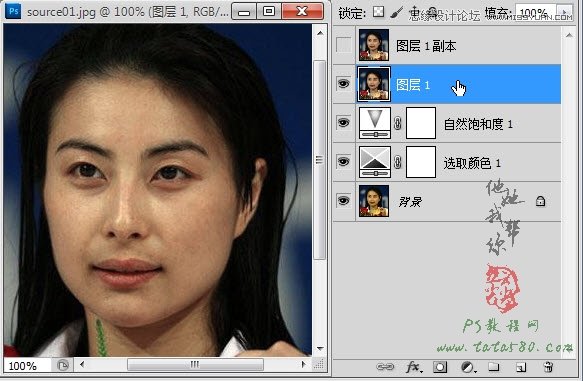Click the Layers panel scrollbar up arrow
This screenshot has width=583, height=381.
pos(569,35)
